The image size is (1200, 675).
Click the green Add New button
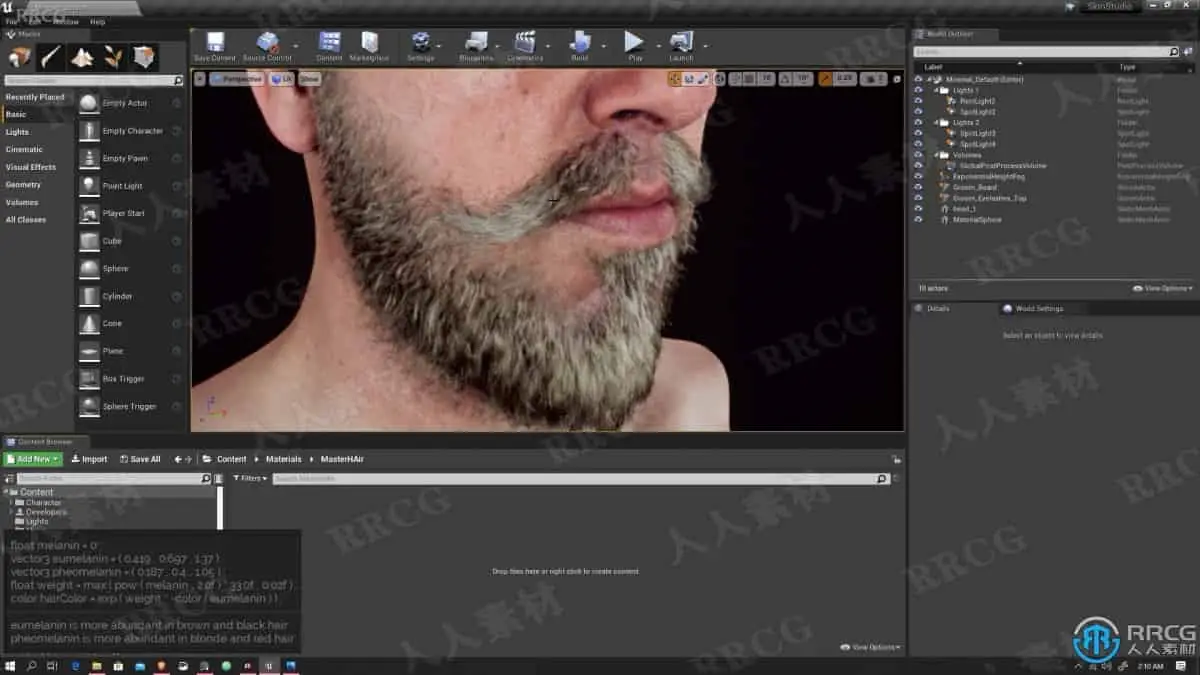32,459
